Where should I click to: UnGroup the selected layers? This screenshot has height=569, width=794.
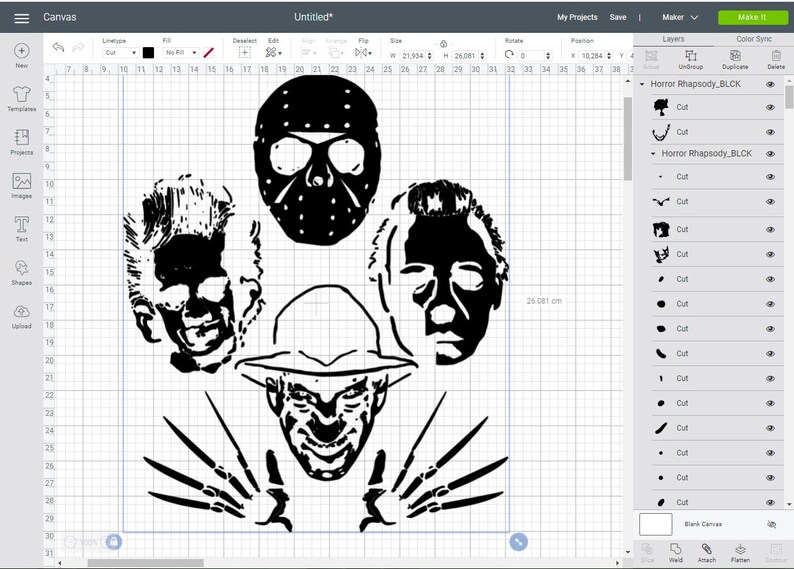click(691, 60)
